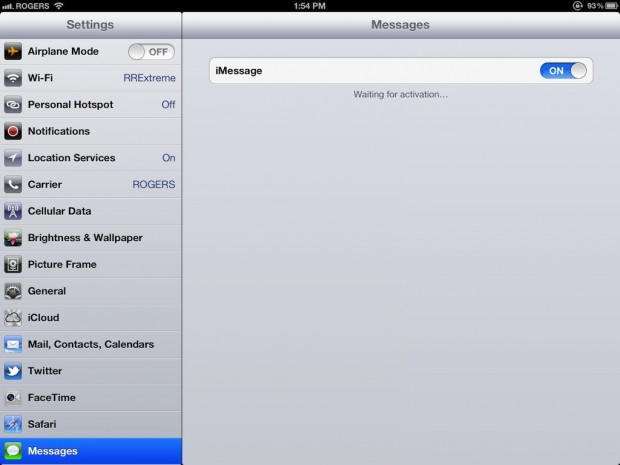
Task: Open Personal Hotspot settings
Action: 91,105
